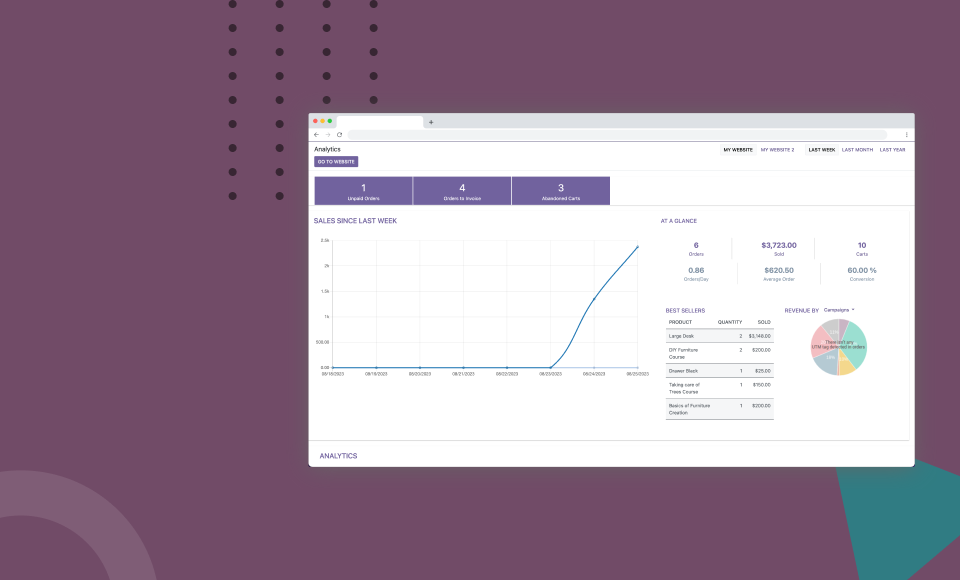The width and height of the screenshot is (960, 580).
Task: Click the browser address bar
Action: (x=615, y=134)
